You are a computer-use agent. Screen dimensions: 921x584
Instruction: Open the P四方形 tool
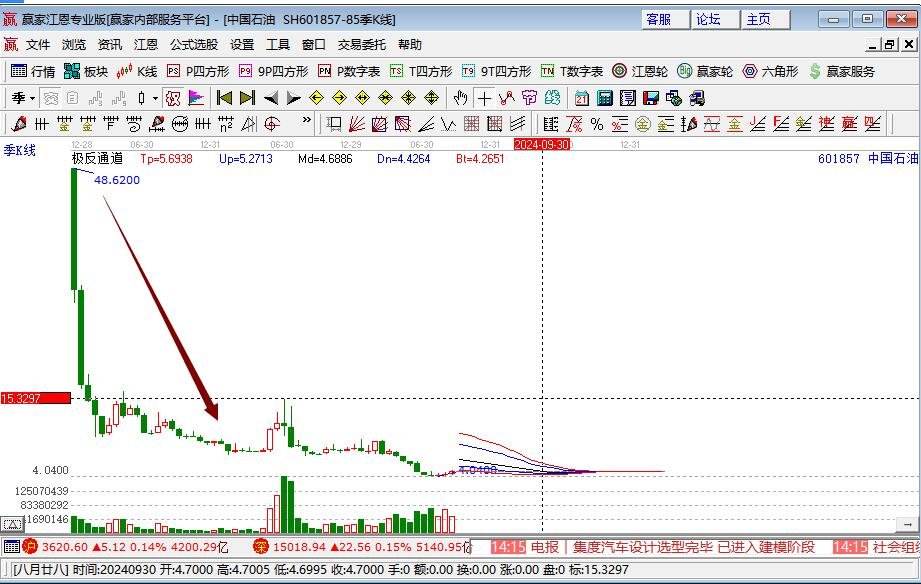point(198,71)
